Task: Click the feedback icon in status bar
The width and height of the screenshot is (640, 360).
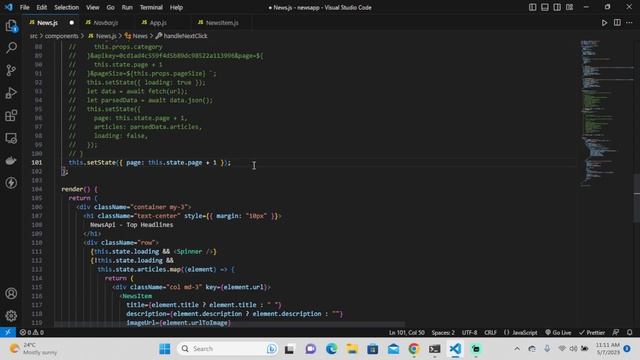Action: click(616, 333)
